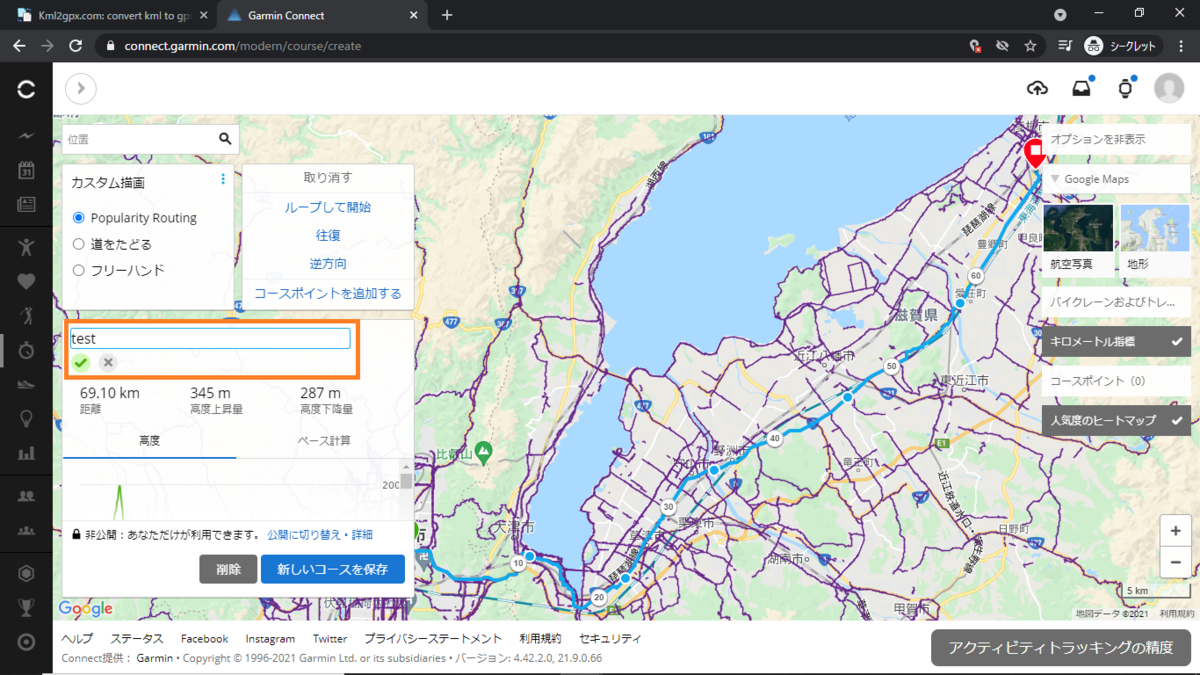Select the stopwatch training icon in sidebar
Screen dimensions: 1200x675
coord(26,350)
